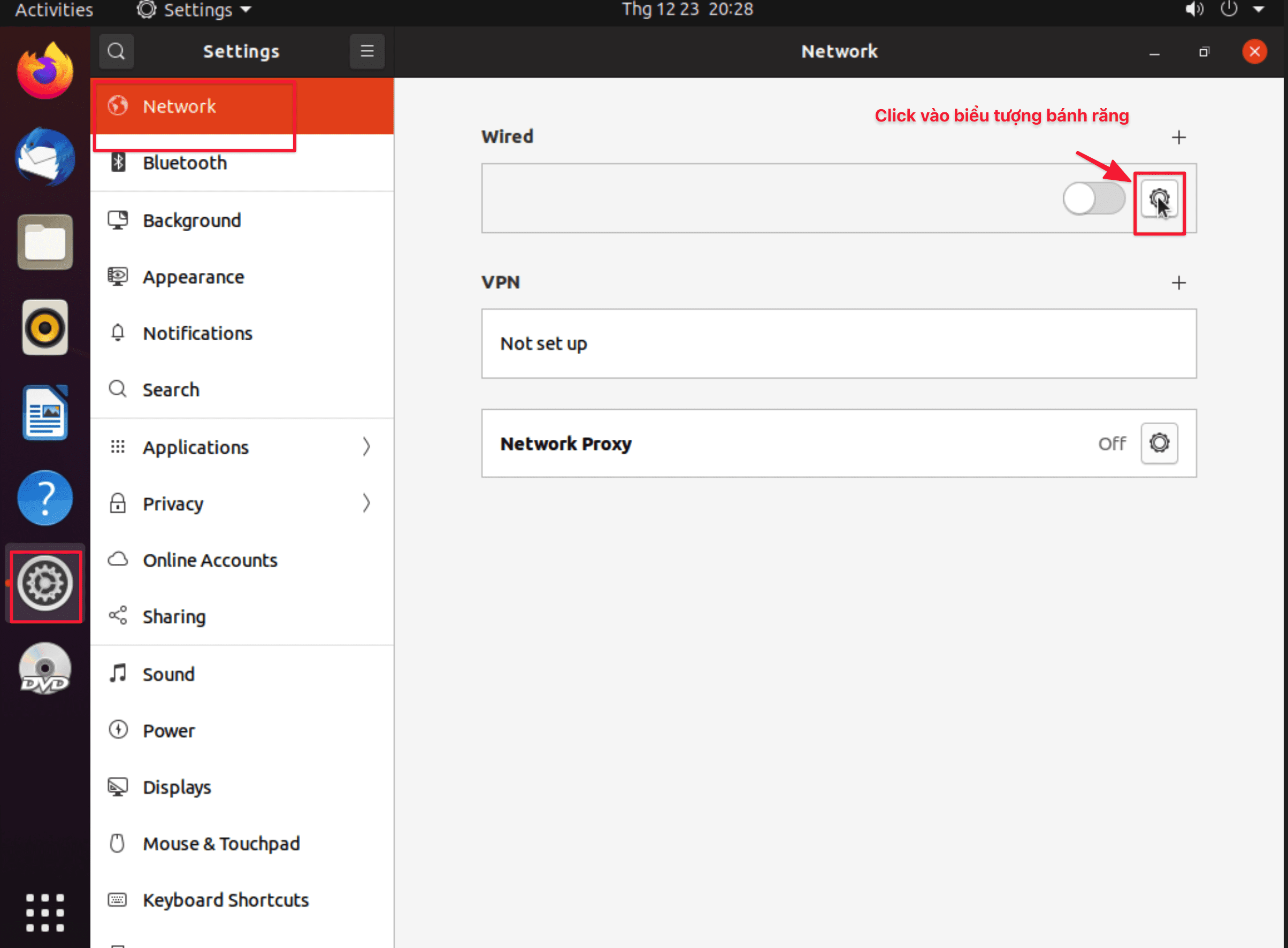Image resolution: width=1288 pixels, height=948 pixels.
Task: Open Keyboard Shortcuts settings
Action: pos(225,900)
